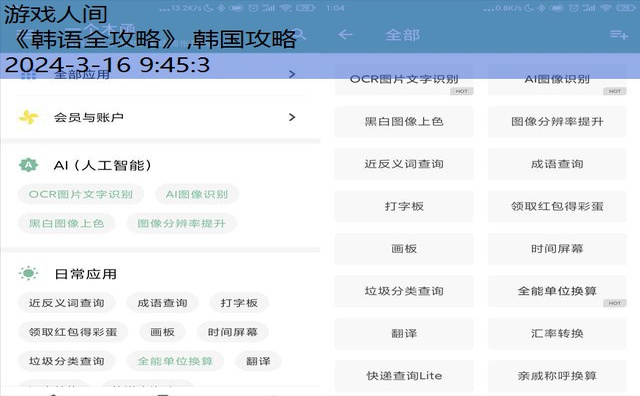Tap the 近反义词查询 chip
The height and width of the screenshot is (396, 640).
(x=67, y=303)
